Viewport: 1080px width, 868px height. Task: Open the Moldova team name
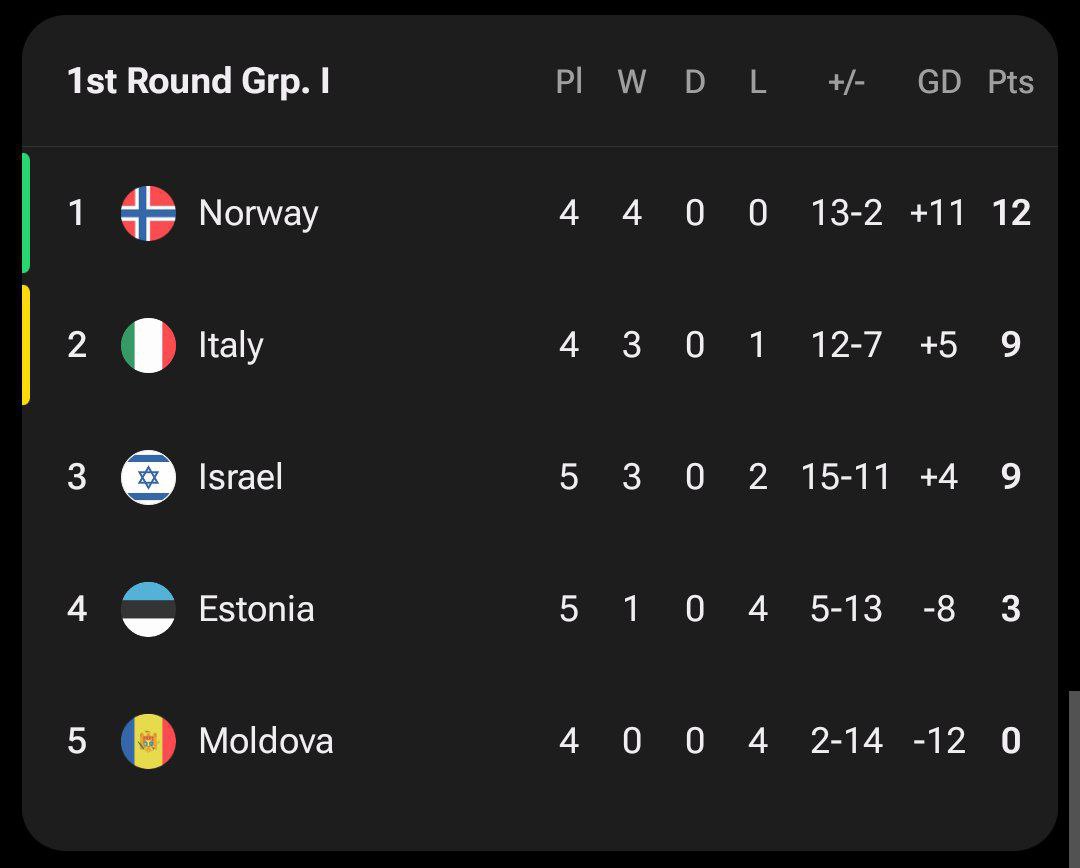[266, 741]
